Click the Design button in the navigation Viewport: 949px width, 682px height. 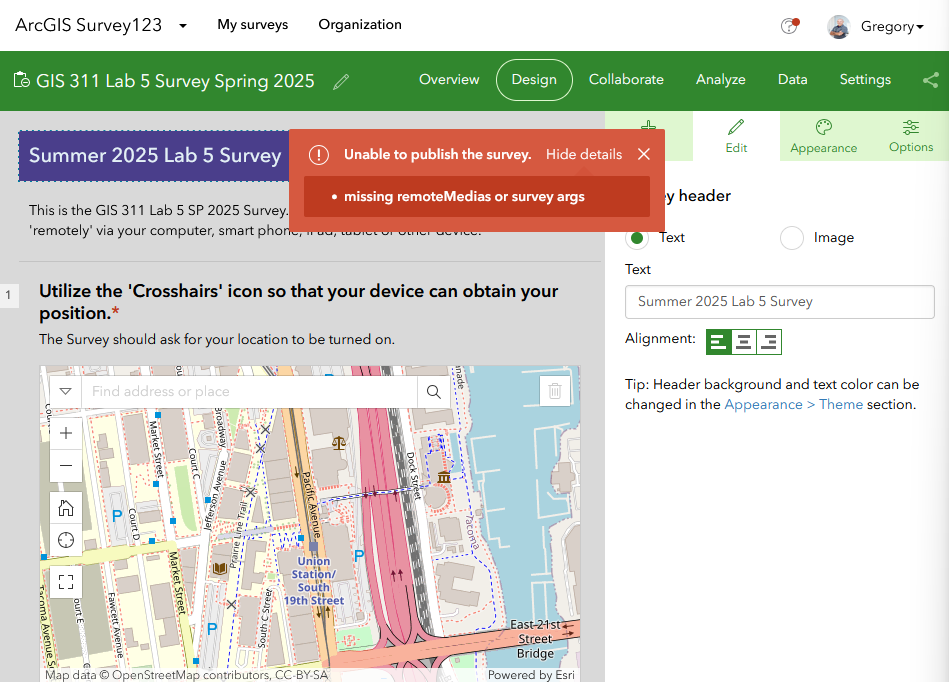click(534, 80)
